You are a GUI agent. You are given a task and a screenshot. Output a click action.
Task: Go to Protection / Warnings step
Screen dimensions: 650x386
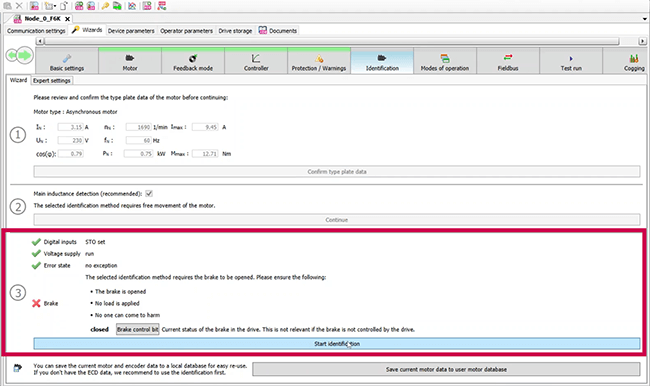[319, 61]
